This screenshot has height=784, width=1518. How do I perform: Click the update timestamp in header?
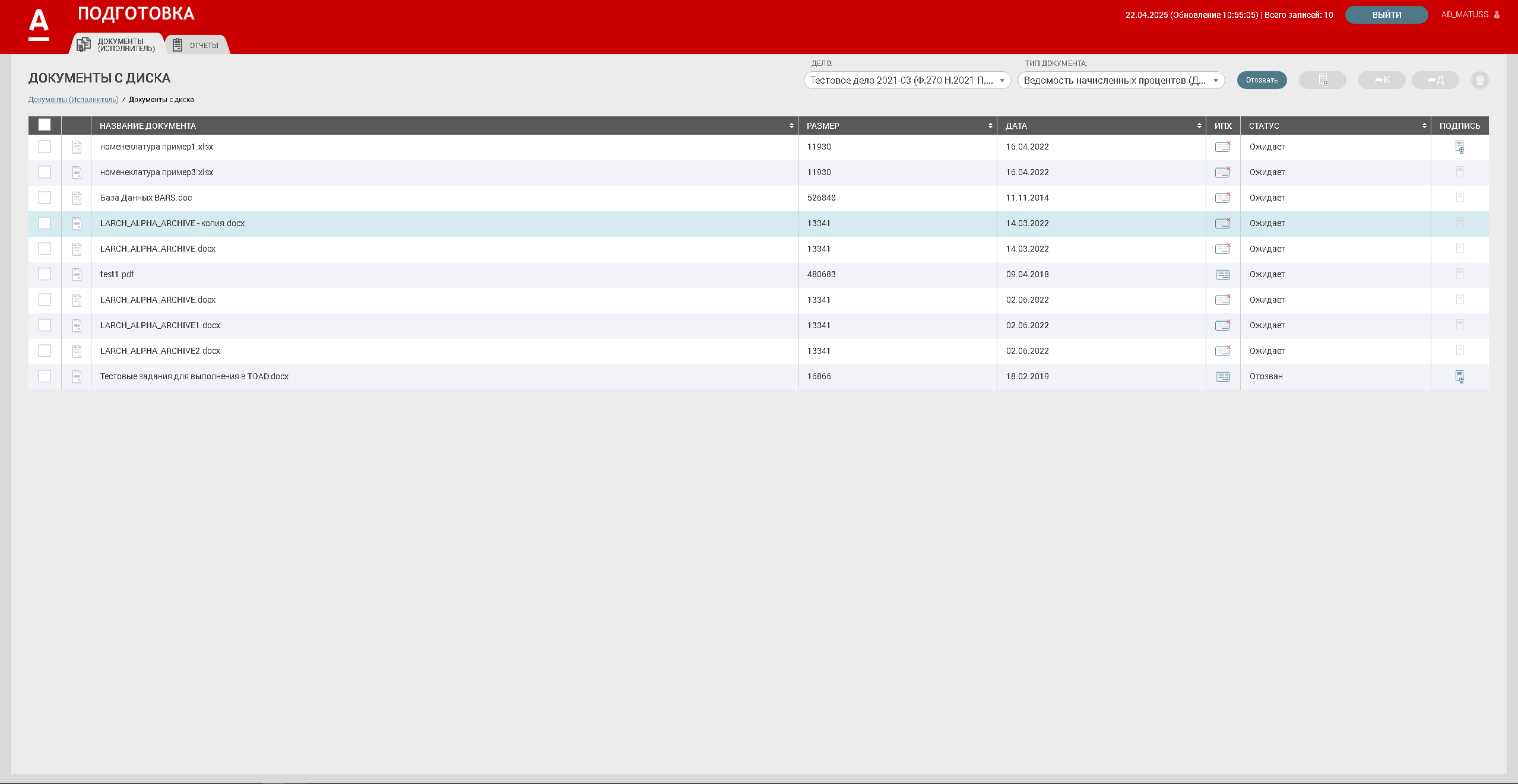(1191, 15)
